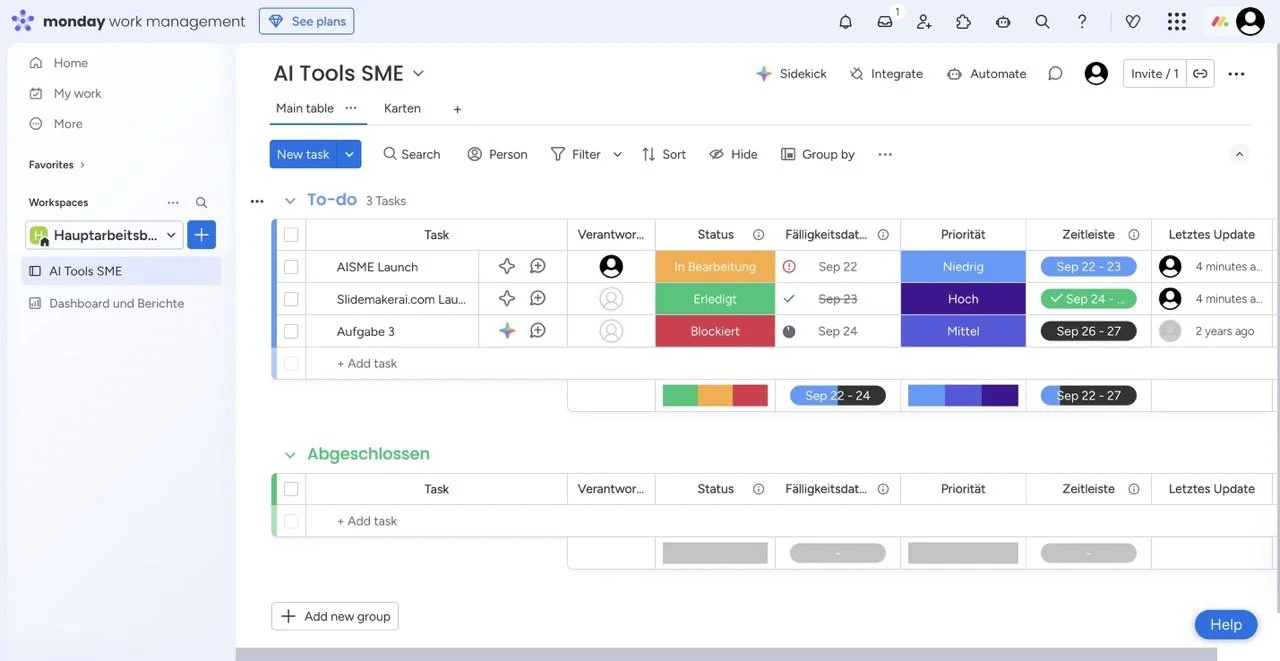Click the invite members person-plus icon
Viewport: 1280px width, 661px height.
click(x=923, y=20)
